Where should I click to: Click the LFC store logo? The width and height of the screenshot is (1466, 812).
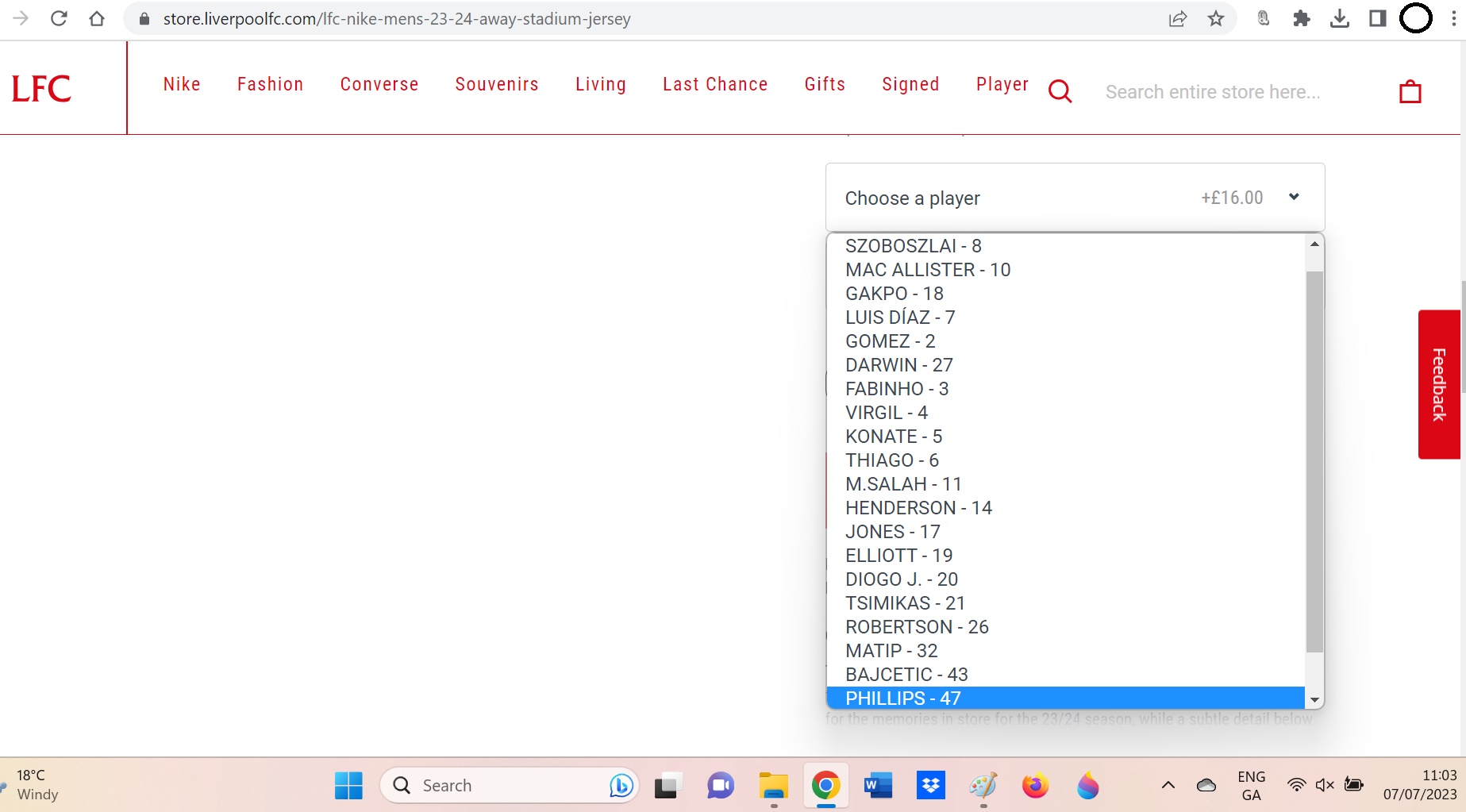[x=41, y=89]
